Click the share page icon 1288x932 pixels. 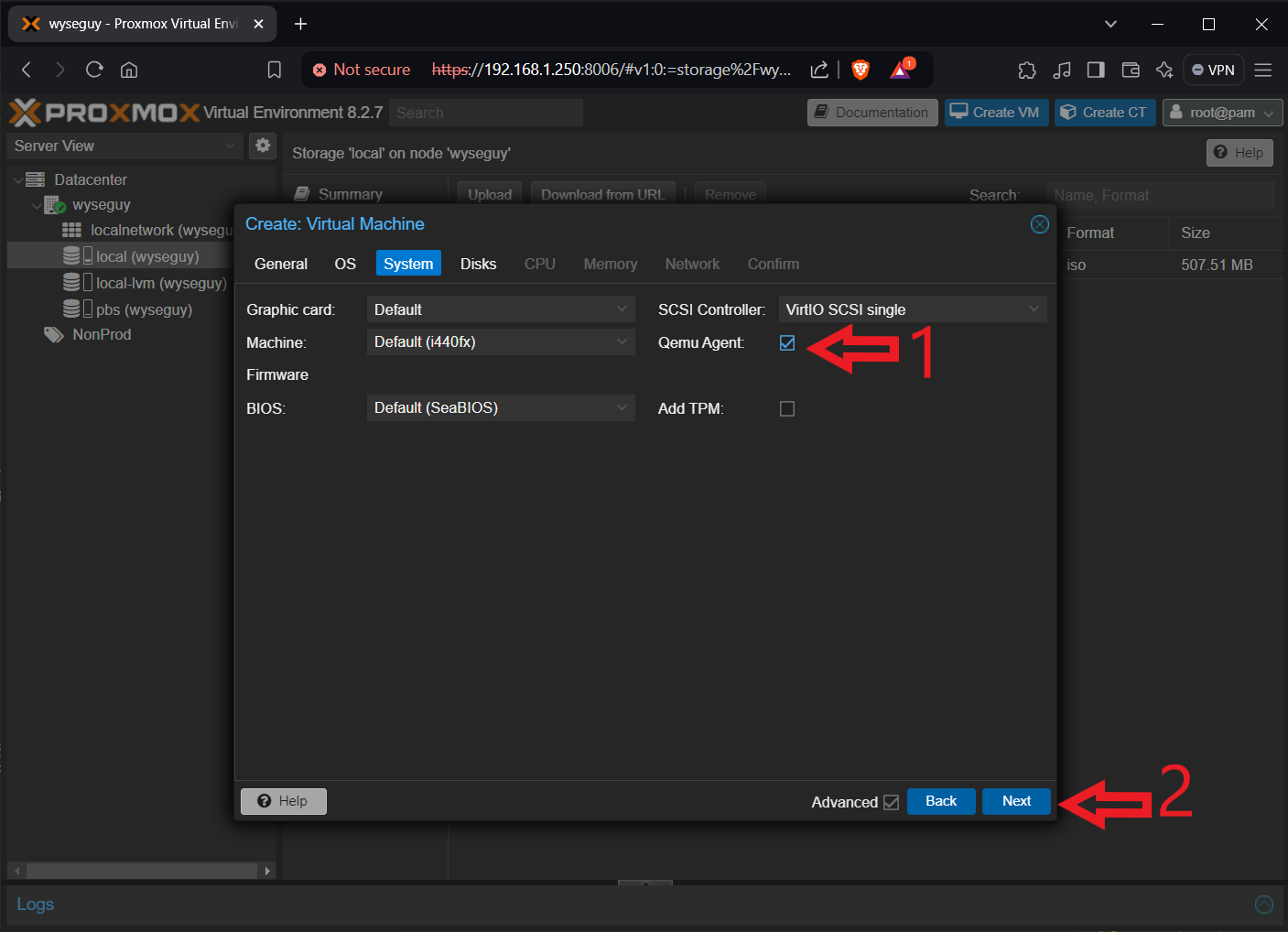819,70
